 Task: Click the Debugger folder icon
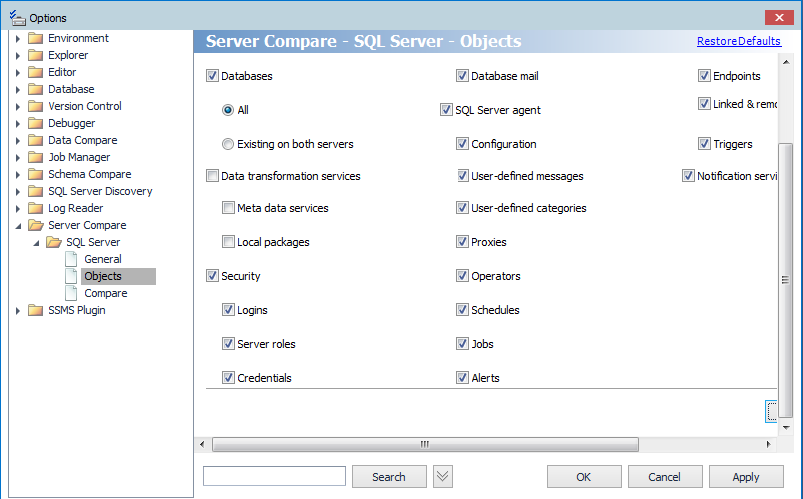(x=35, y=123)
